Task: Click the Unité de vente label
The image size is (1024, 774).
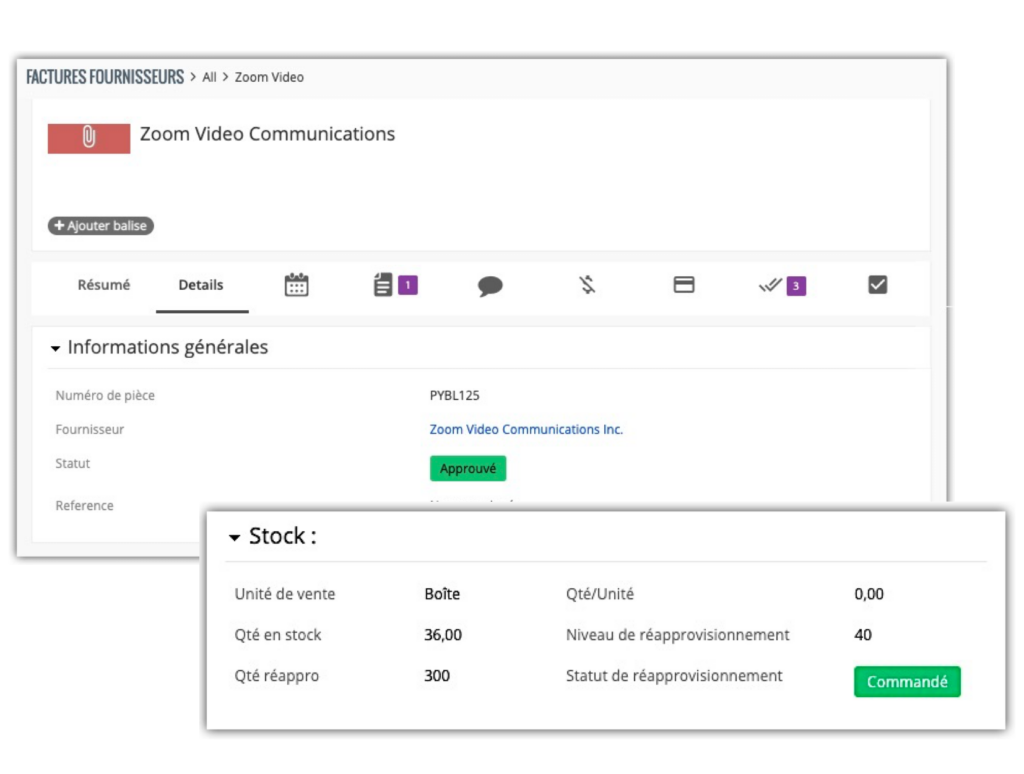Action: (285, 594)
